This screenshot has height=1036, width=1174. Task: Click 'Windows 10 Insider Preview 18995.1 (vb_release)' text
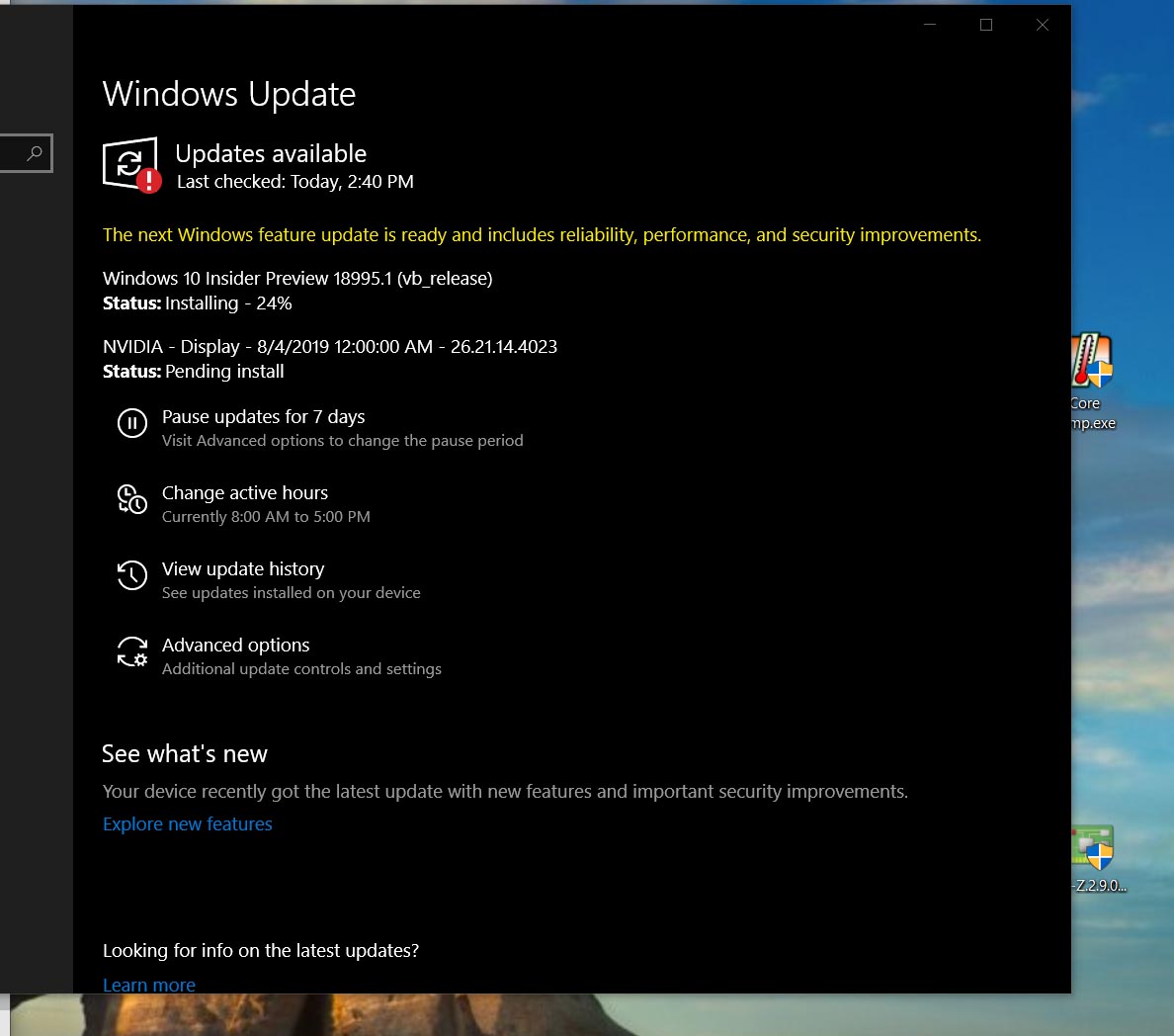(297, 278)
